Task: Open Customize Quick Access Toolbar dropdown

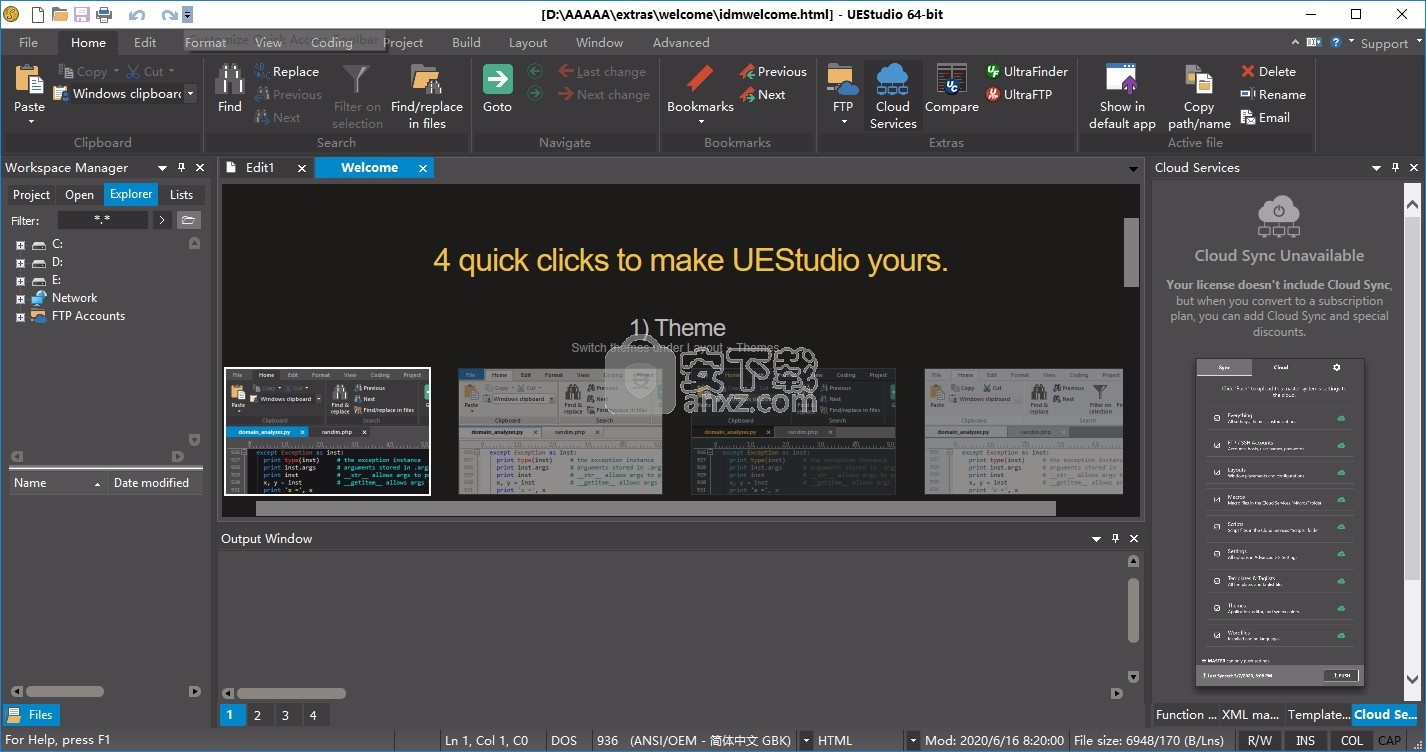Action: coord(188,14)
